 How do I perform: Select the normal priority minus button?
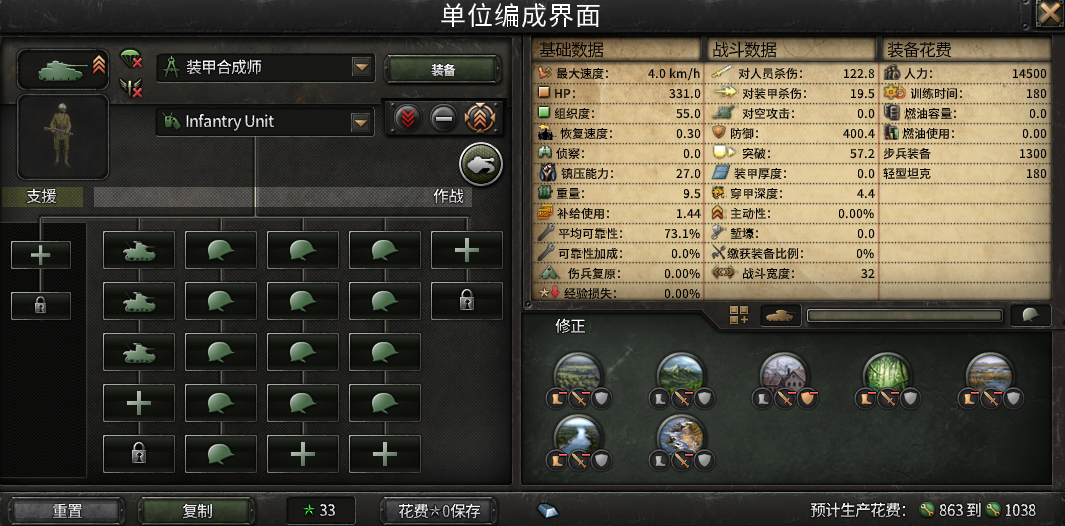click(444, 119)
